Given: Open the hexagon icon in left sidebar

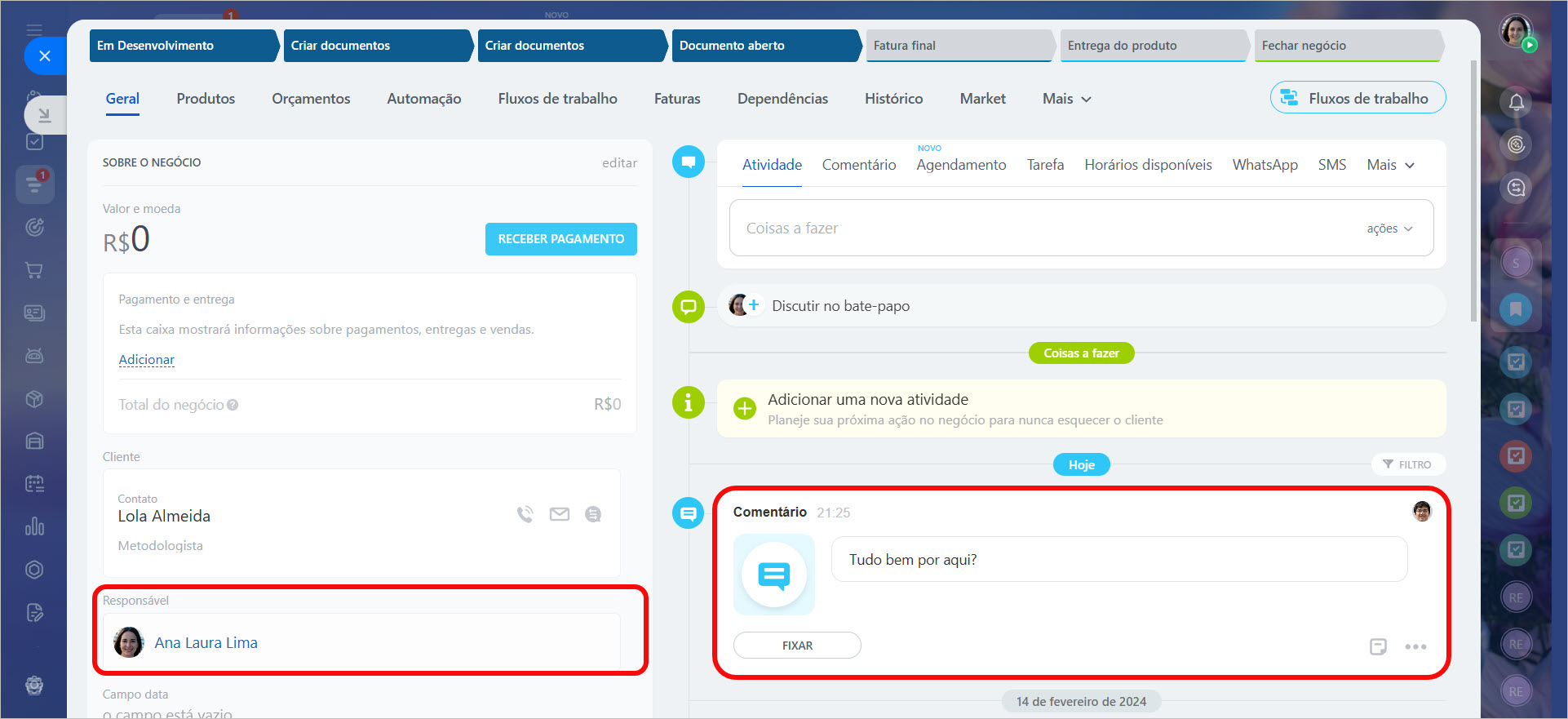Looking at the screenshot, I should (x=34, y=569).
